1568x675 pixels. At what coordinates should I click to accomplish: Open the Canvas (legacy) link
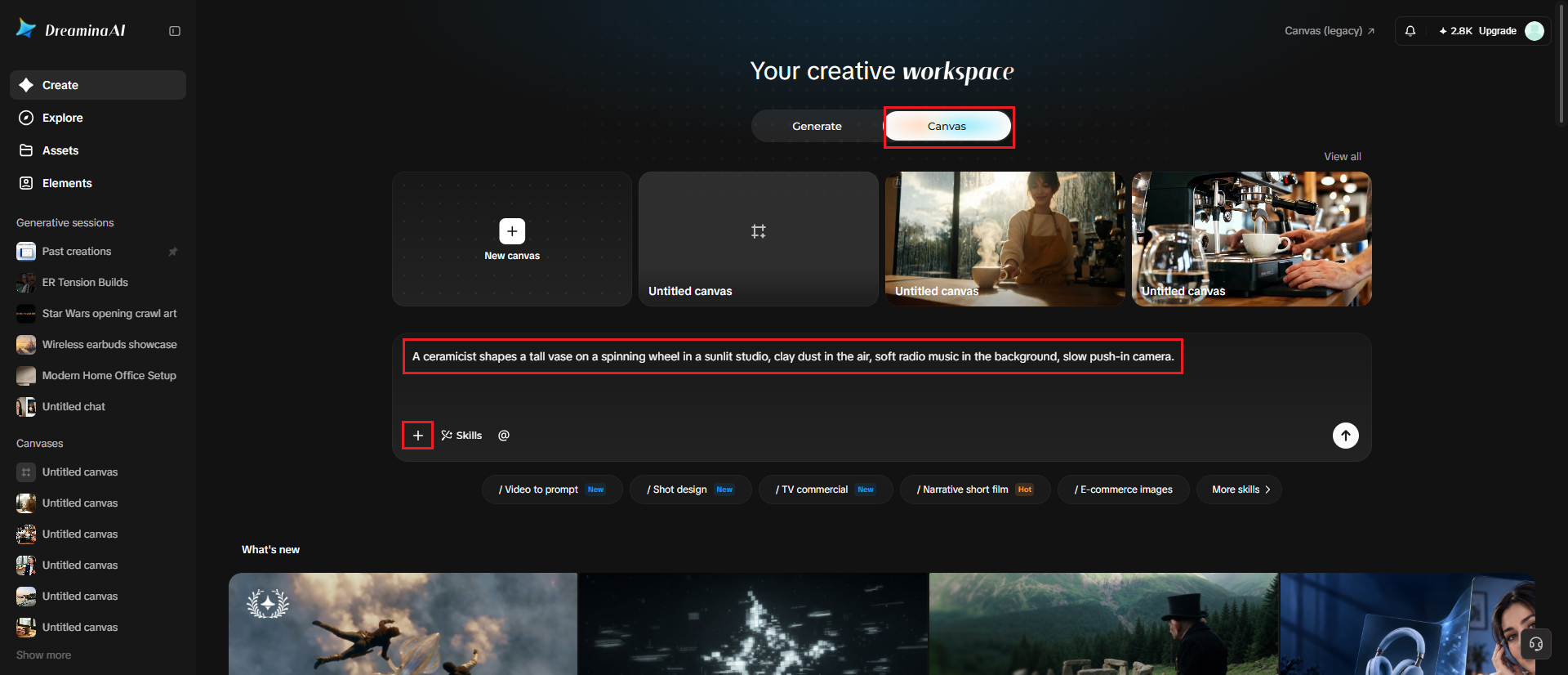pyautogui.click(x=1330, y=31)
